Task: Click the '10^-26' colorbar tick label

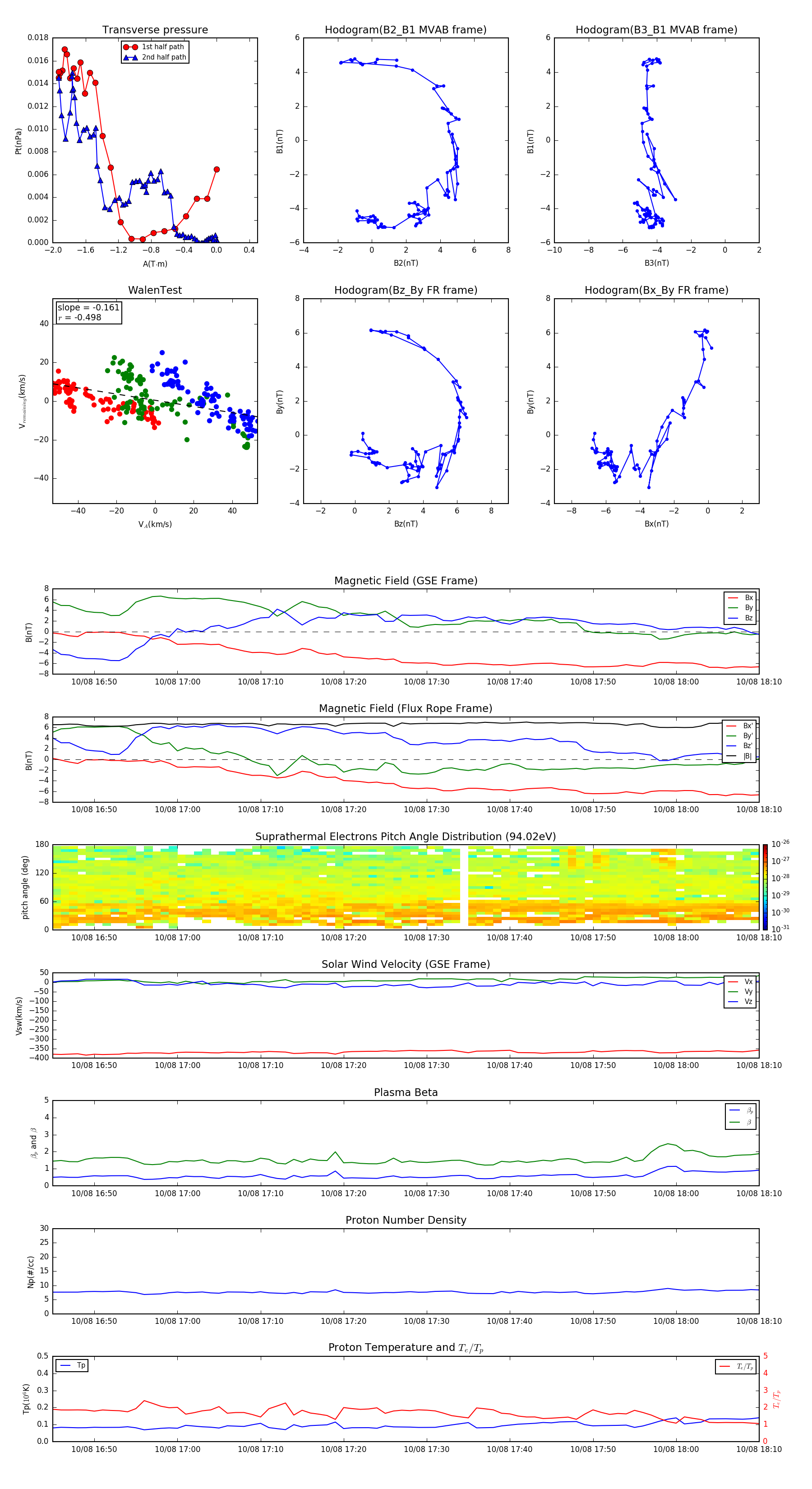Action: click(780, 844)
